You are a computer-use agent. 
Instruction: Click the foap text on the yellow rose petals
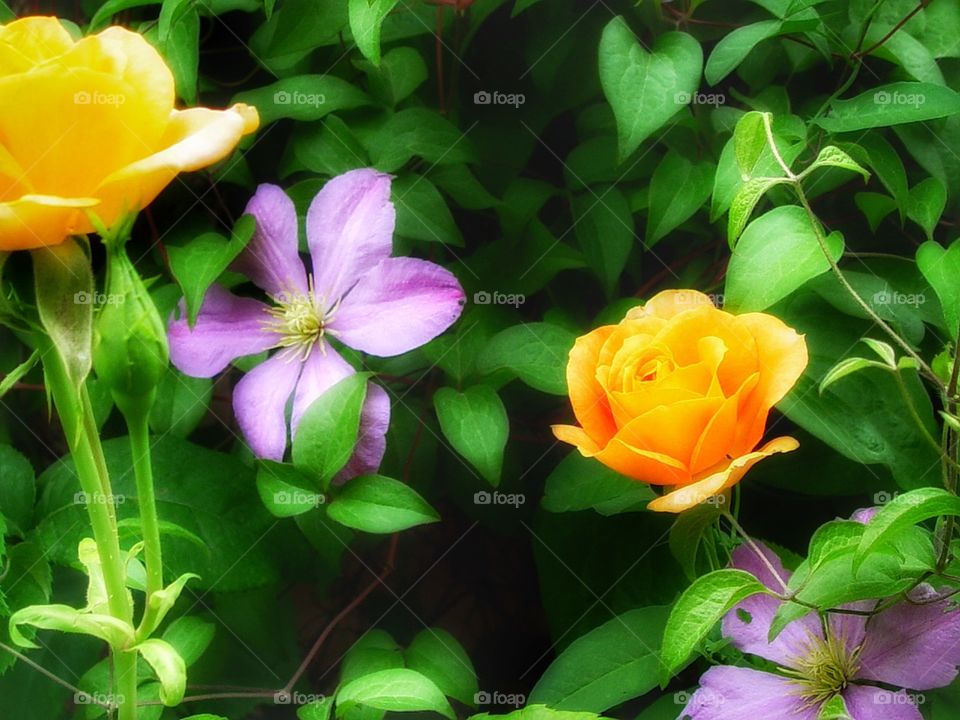point(110,96)
